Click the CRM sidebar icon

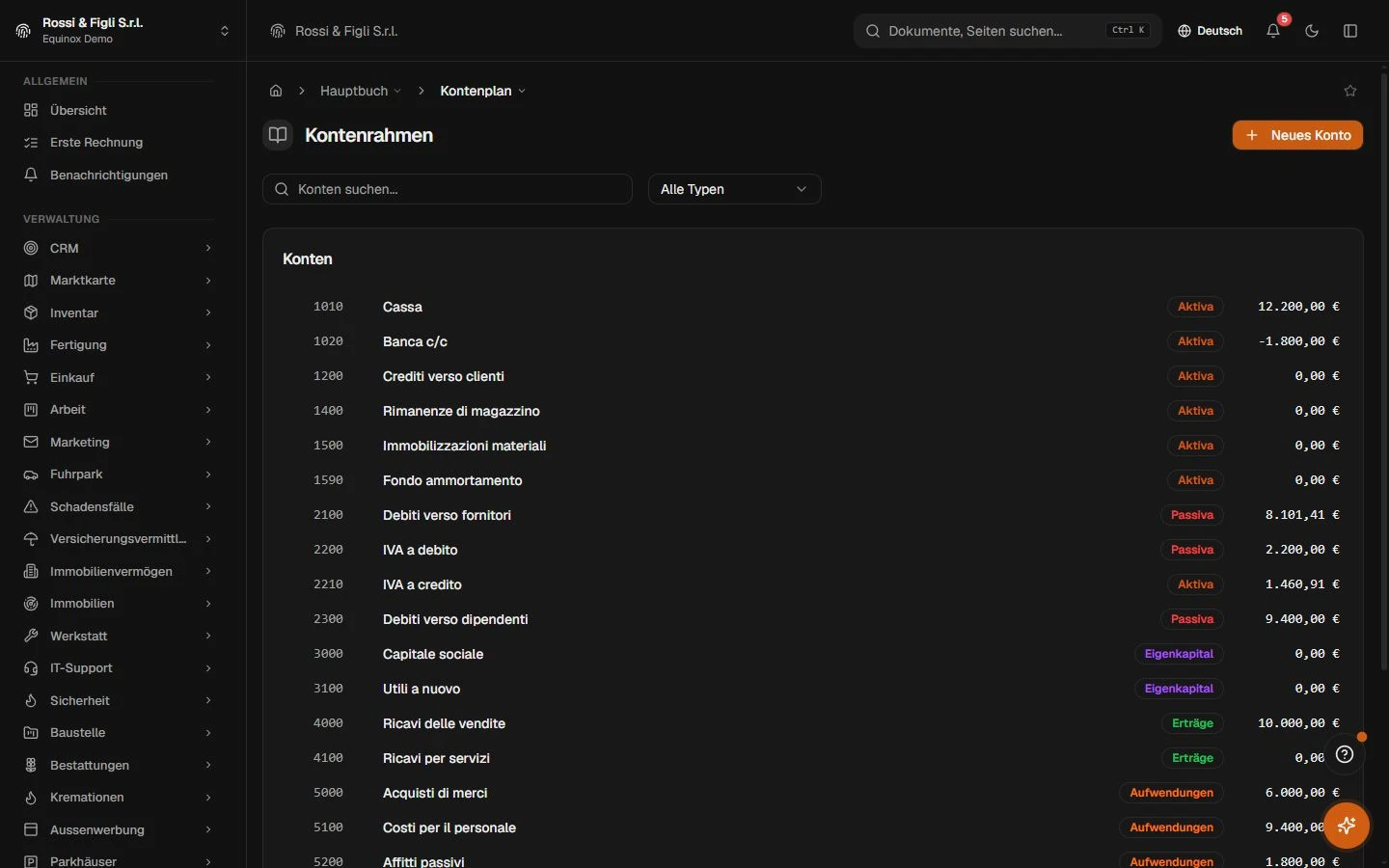(31, 248)
